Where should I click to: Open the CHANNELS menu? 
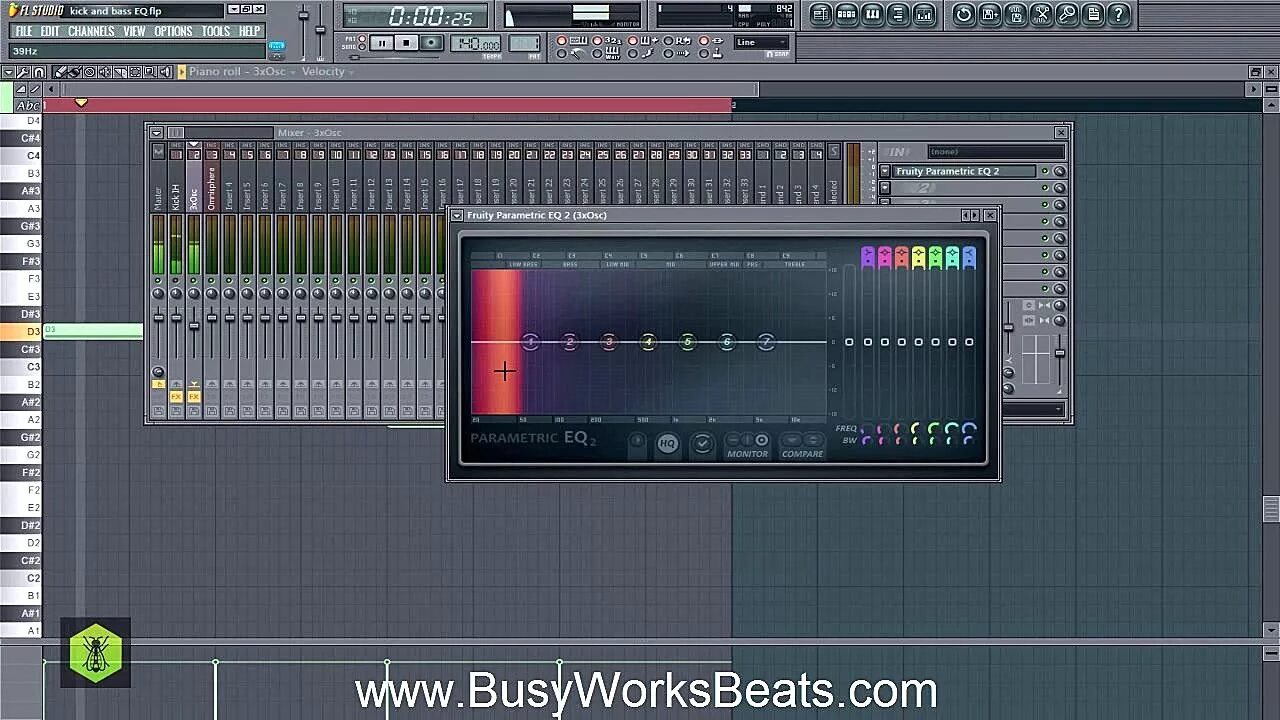tap(91, 31)
